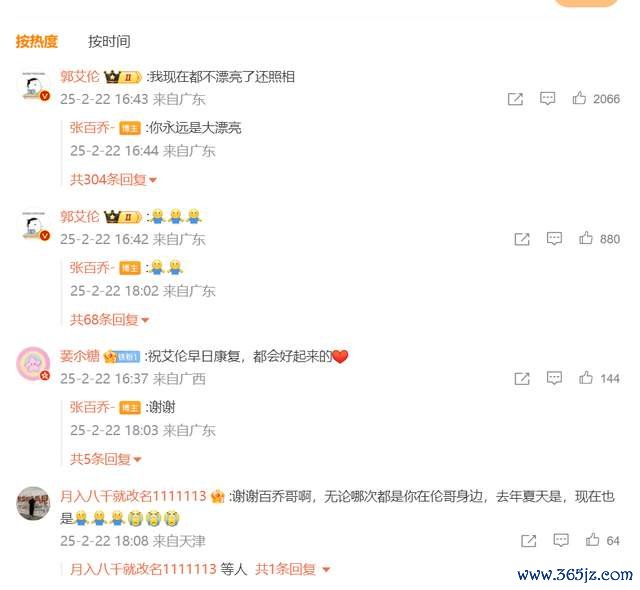The image size is (640, 590).
Task: Share the comment '我现在都不漂亮了还照相'
Action: click(515, 99)
